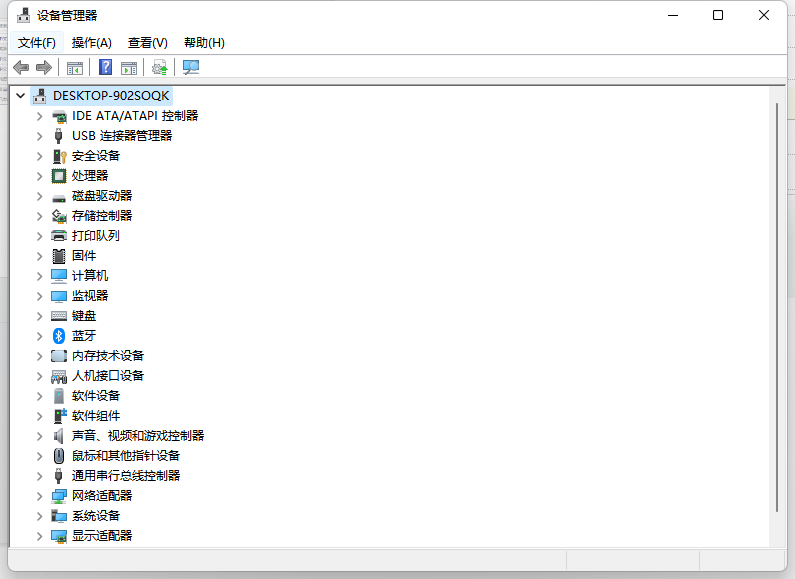Viewport: 795px width, 579px height.
Task: Open the 查看(V) menu
Action: (148, 43)
